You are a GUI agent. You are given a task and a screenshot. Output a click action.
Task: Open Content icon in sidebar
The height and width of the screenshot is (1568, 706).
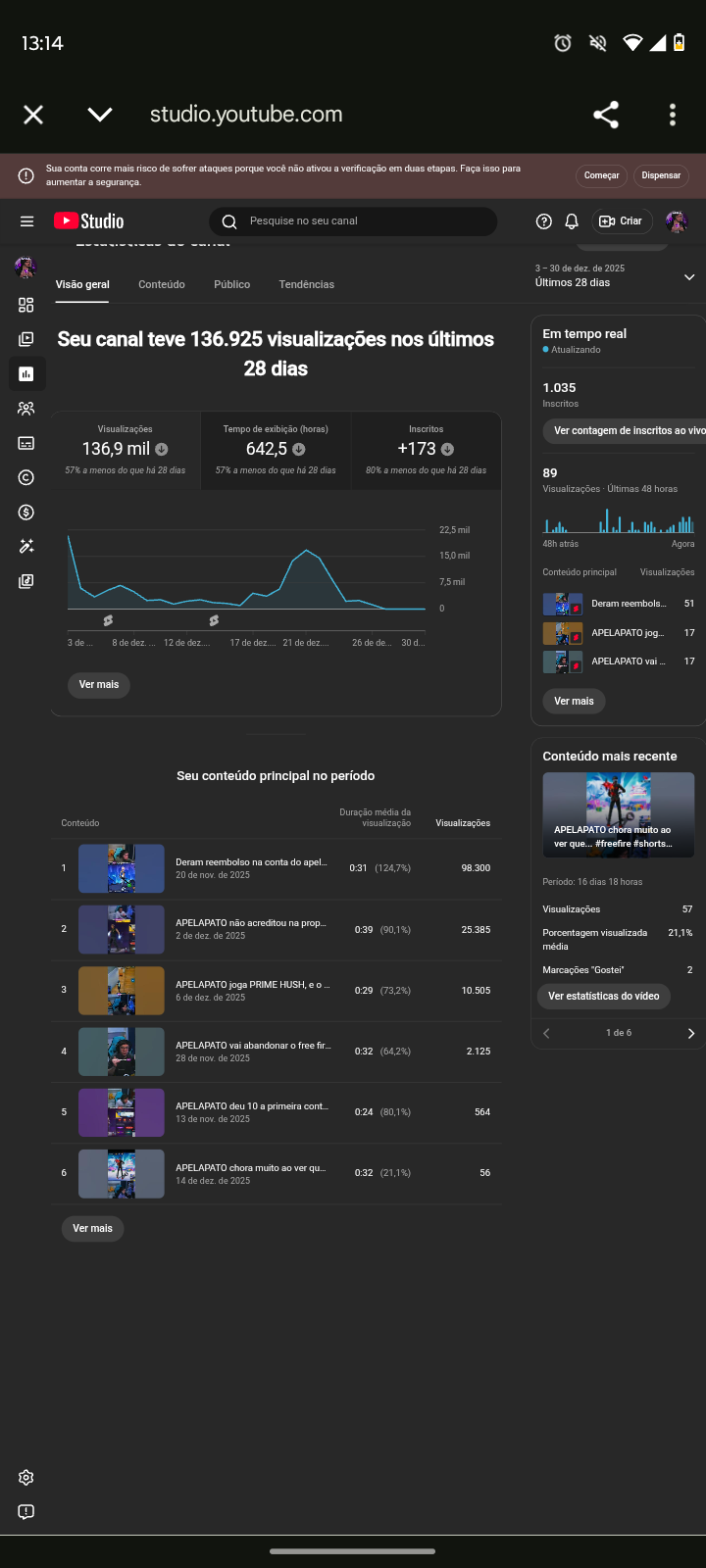26,339
